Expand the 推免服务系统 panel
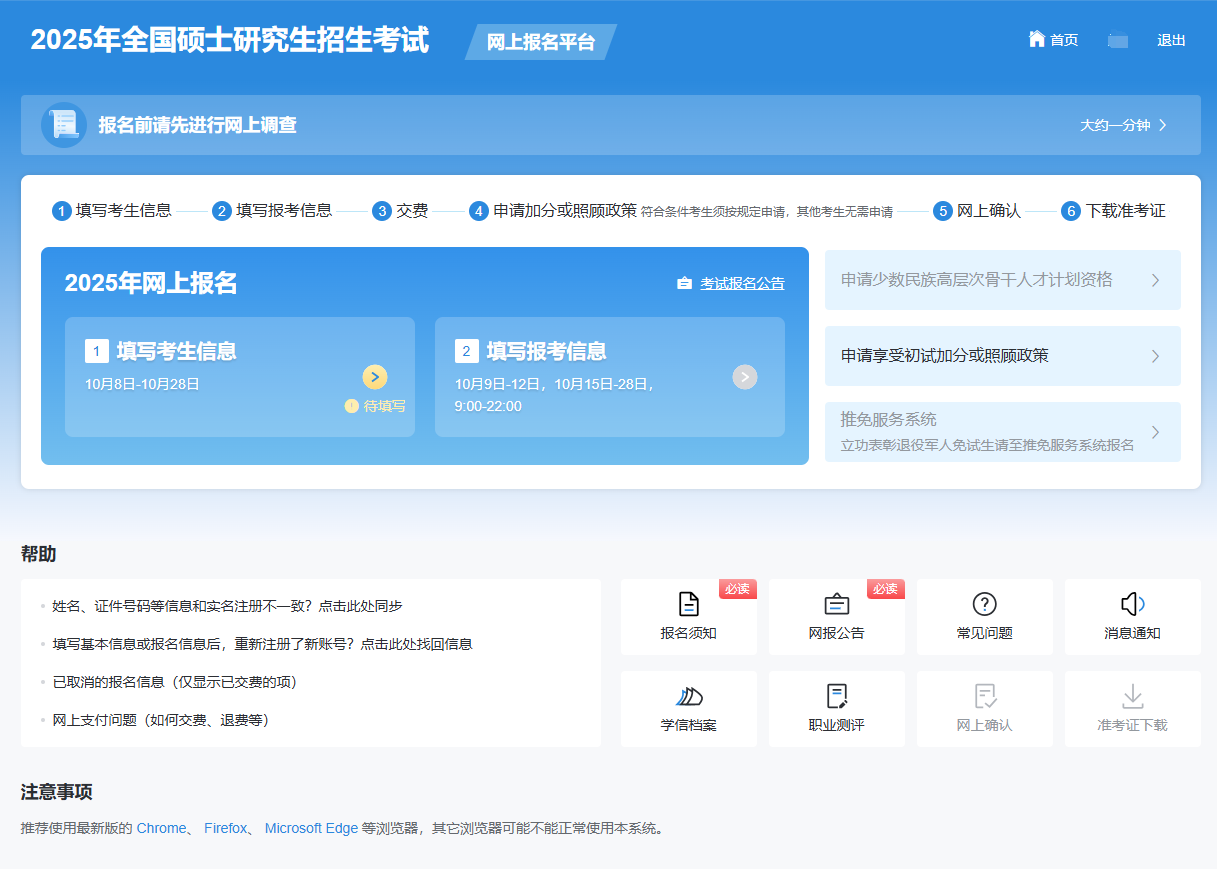Viewport: 1217px width, 869px height. point(1002,431)
